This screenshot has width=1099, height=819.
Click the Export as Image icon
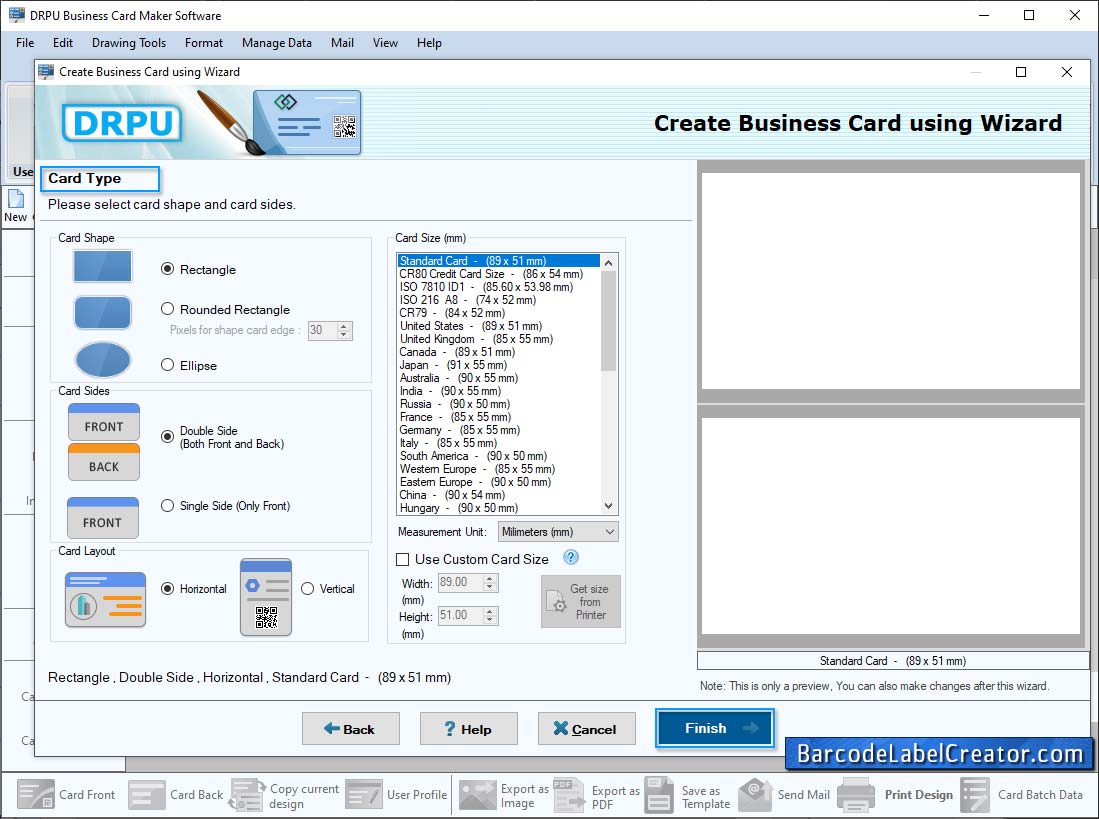(478, 794)
